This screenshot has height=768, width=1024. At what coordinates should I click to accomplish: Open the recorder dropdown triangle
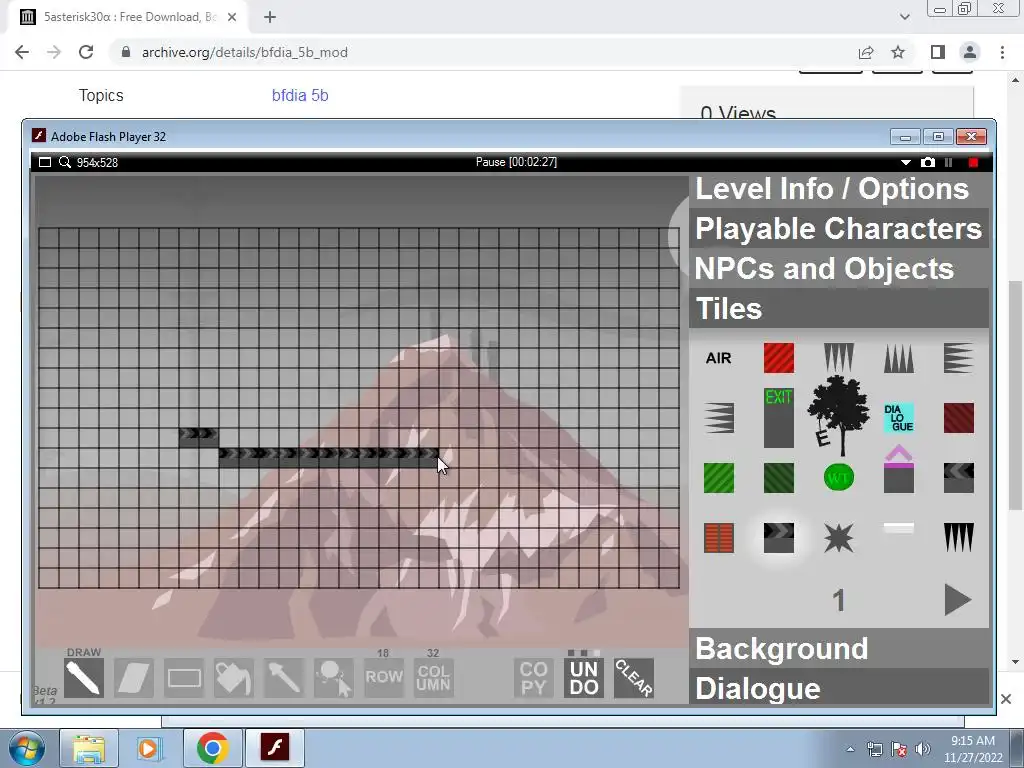(906, 163)
